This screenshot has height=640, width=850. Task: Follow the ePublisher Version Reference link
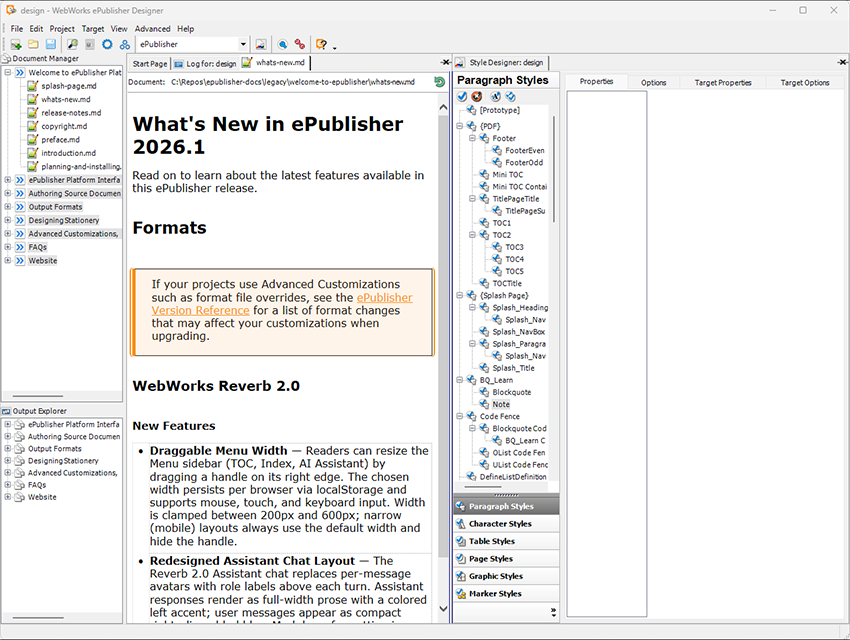point(282,304)
